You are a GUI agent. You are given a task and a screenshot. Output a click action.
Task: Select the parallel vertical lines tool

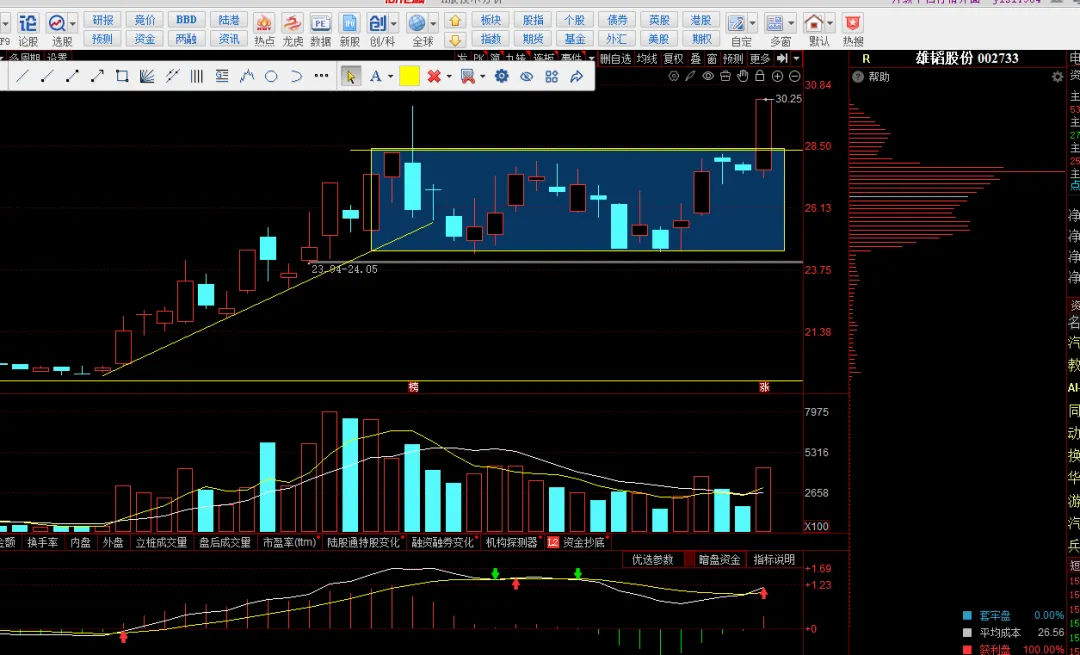tap(196, 76)
